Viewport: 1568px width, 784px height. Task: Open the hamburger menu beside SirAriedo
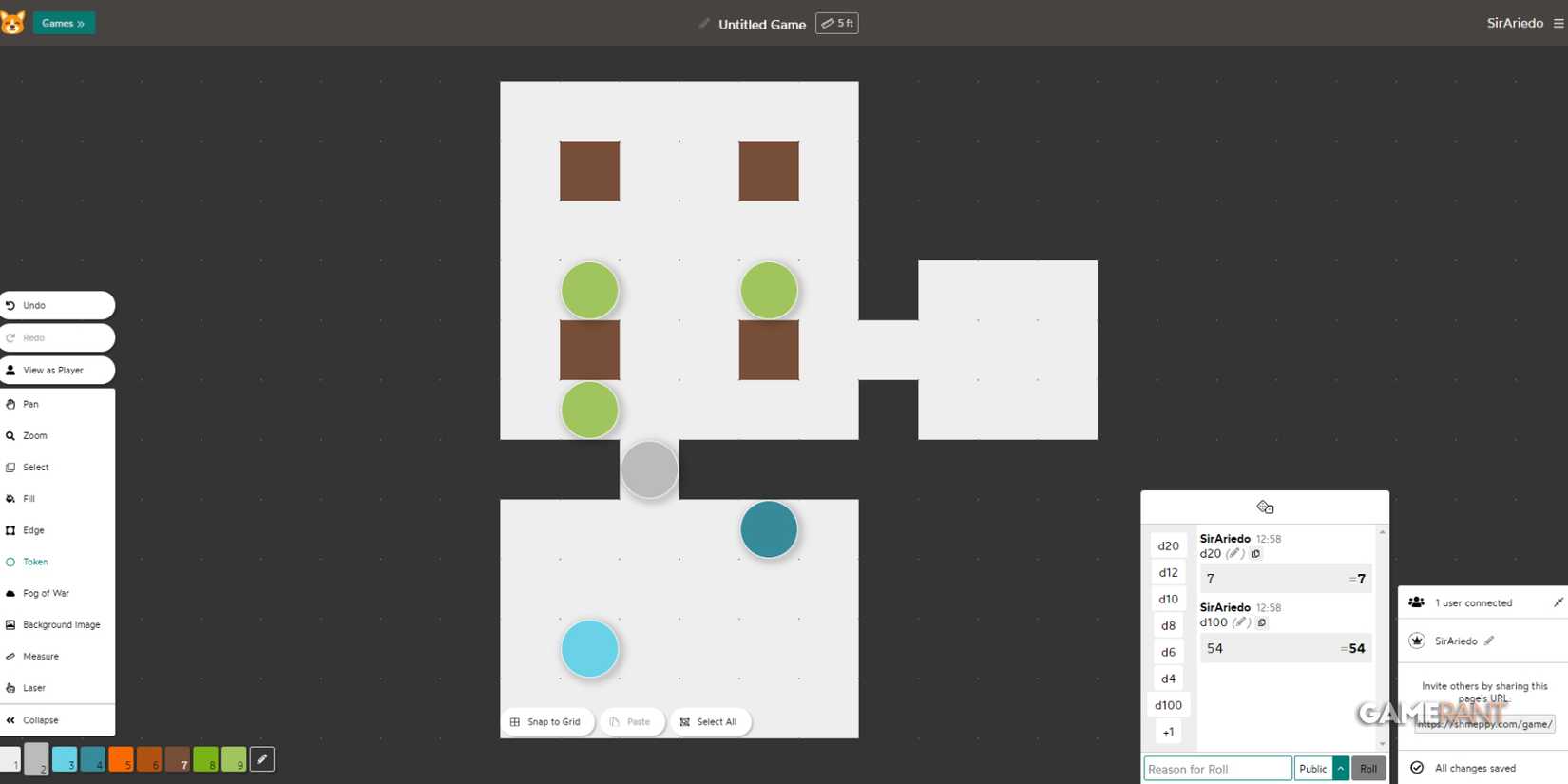(x=1558, y=23)
